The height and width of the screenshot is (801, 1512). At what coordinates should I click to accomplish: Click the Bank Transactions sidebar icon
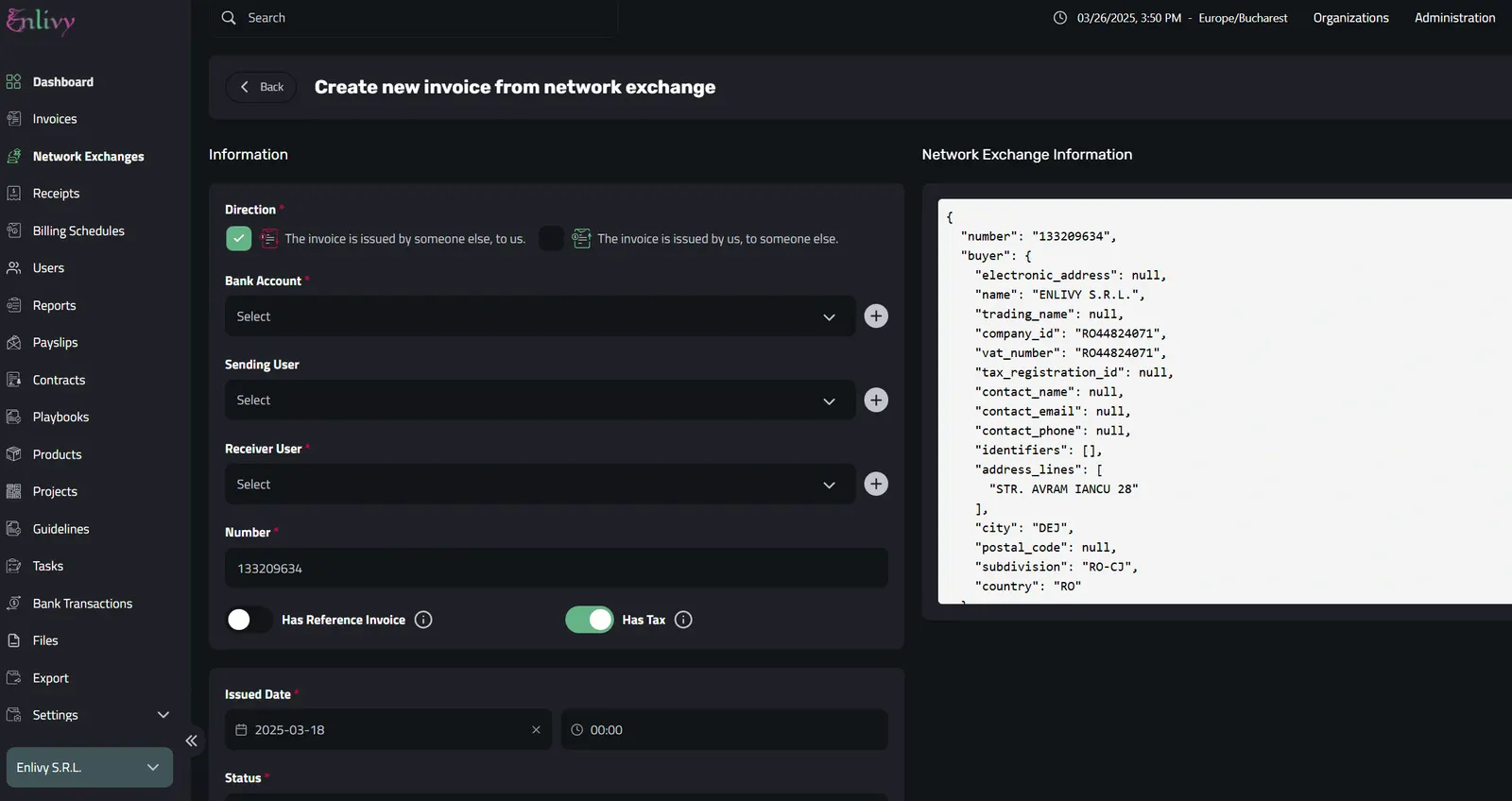(13, 604)
